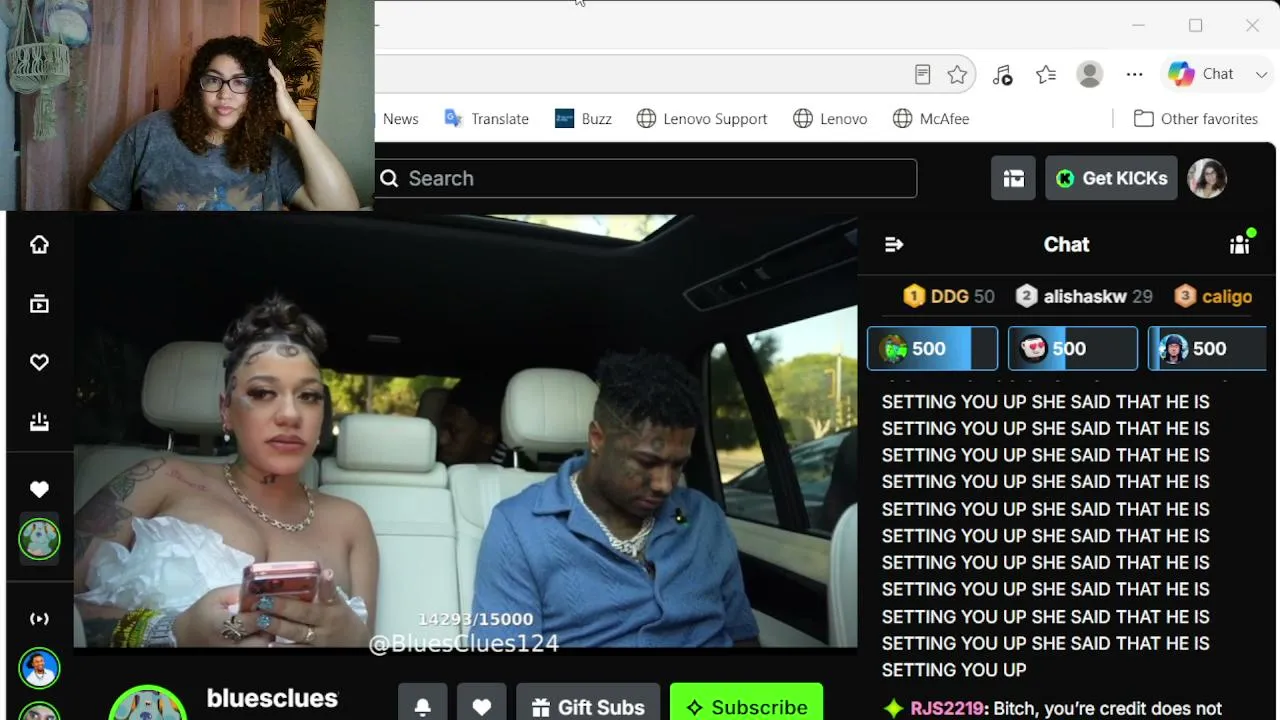Screen dimensions: 1280x720
Task: Open the blue-ringed man avatar in sidebar
Action: coord(39,668)
